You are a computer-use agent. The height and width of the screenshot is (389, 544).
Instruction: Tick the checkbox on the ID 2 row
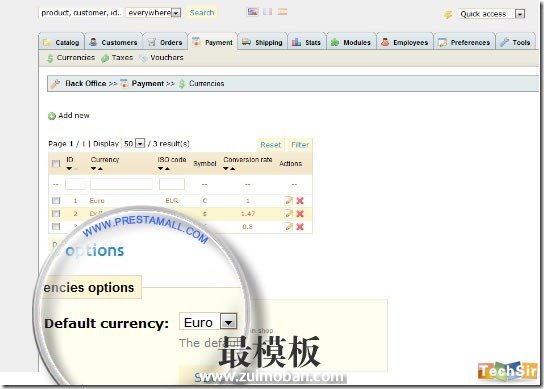(x=56, y=214)
